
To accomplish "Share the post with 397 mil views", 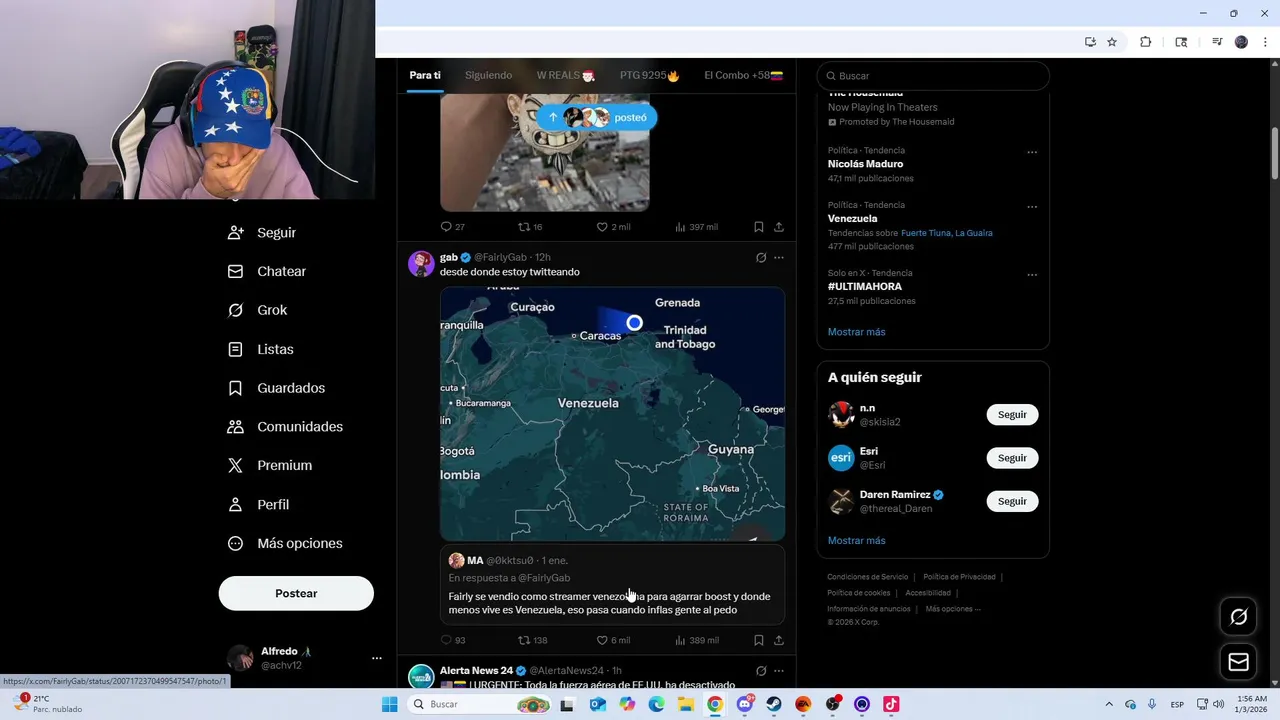I will tap(779, 227).
